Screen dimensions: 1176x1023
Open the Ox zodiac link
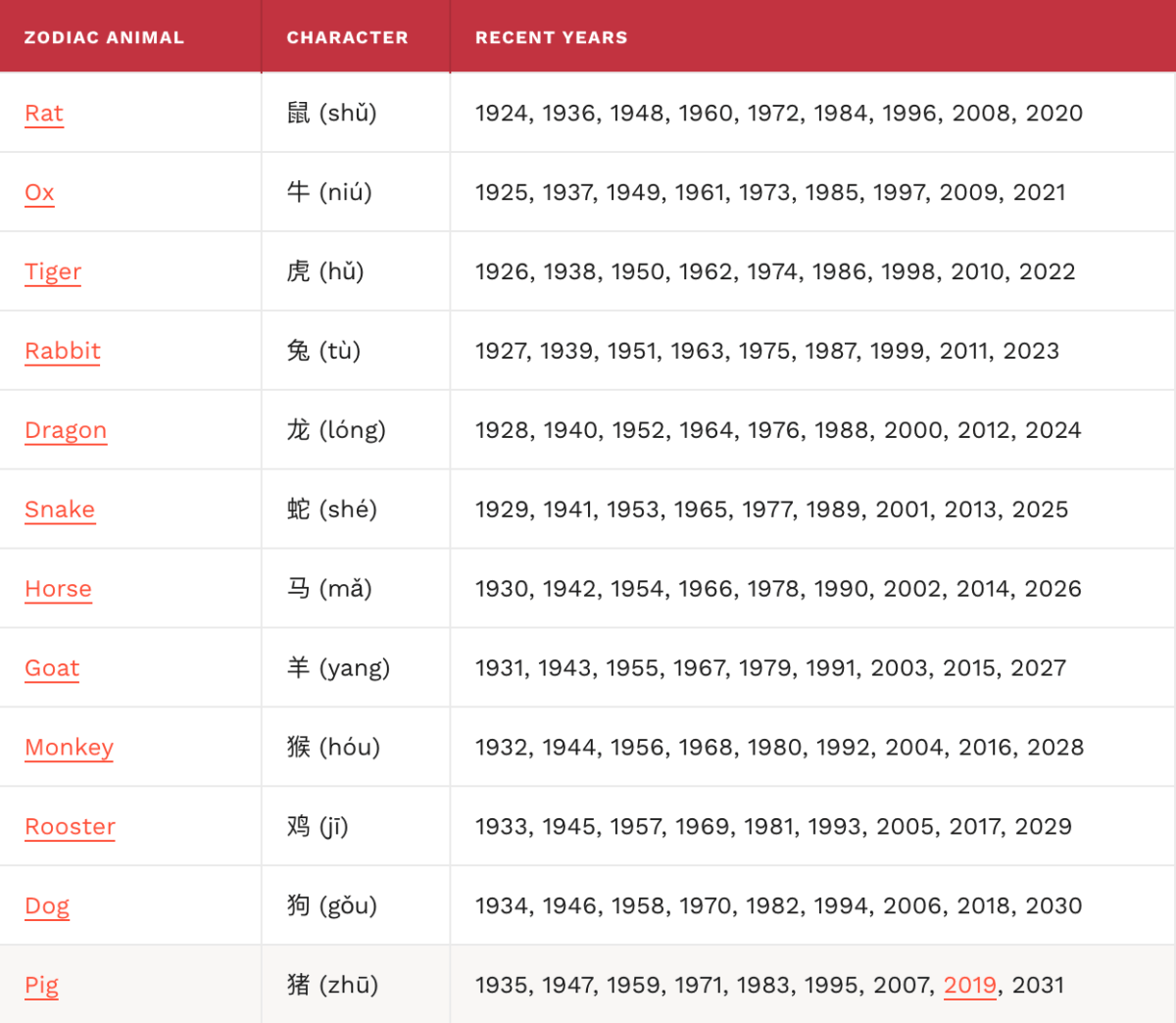point(39,193)
